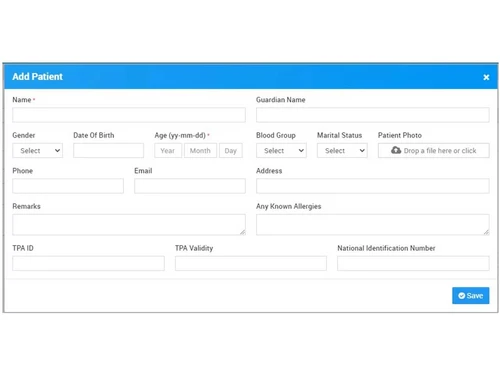Click the Allergies textarea resize handle
500x375 pixels.
tap(486, 232)
